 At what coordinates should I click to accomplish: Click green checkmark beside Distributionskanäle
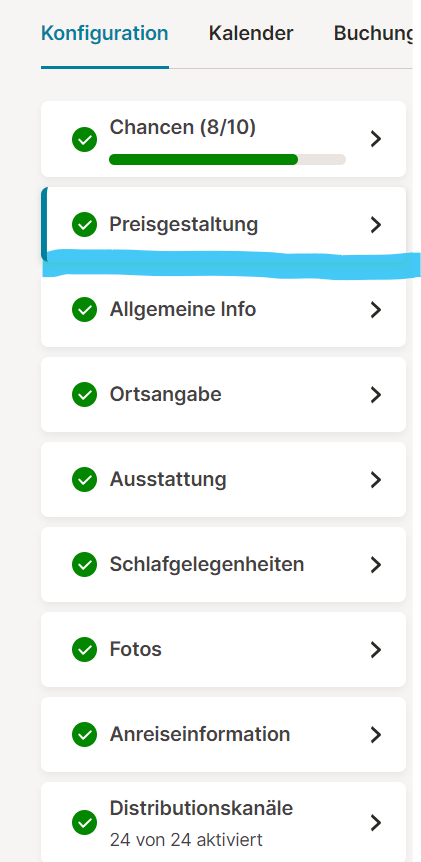click(85, 822)
